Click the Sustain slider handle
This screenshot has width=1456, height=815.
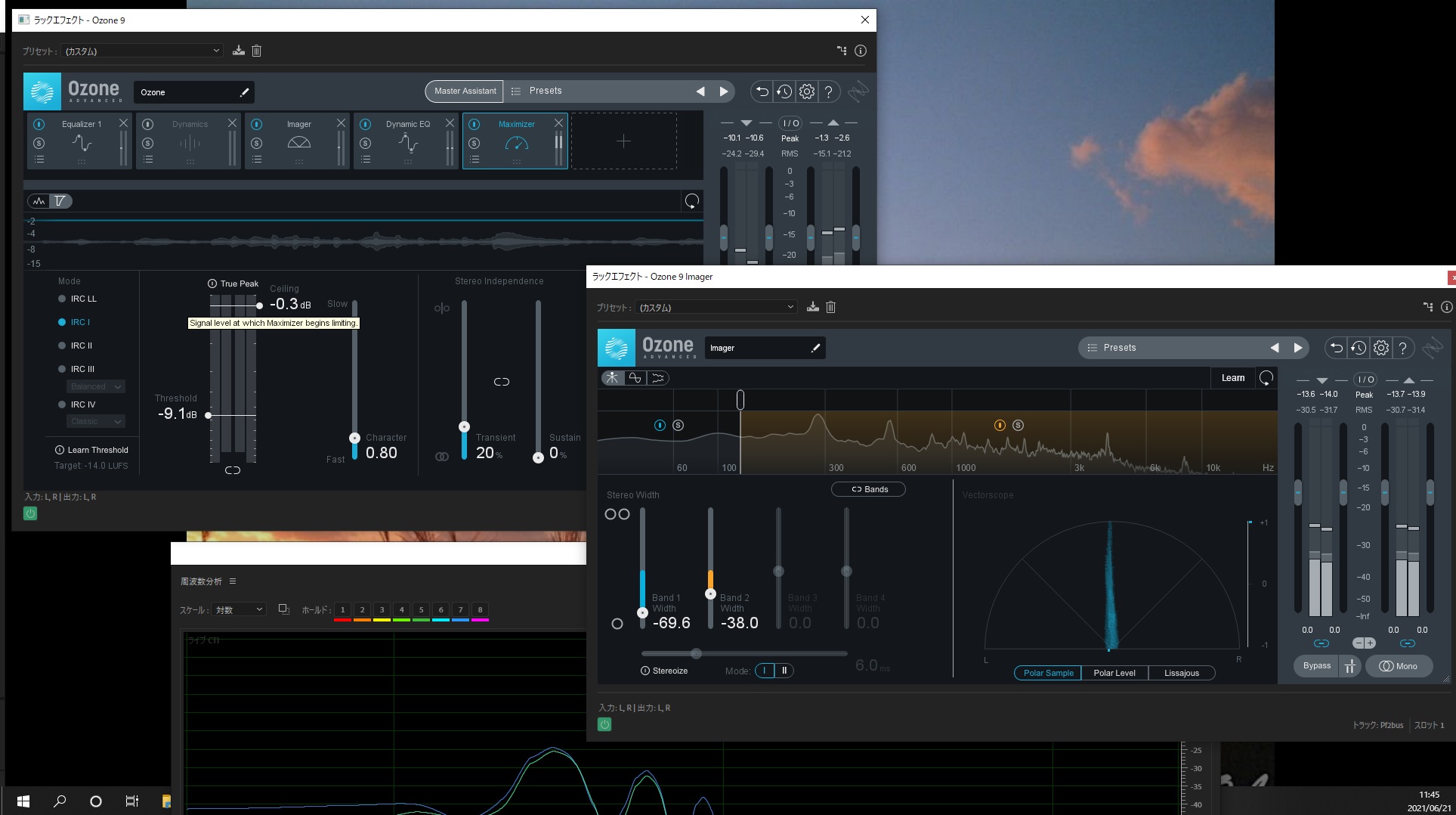click(538, 457)
